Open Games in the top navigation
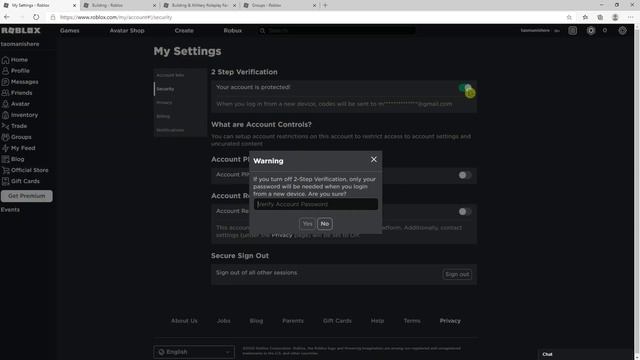 click(70, 31)
